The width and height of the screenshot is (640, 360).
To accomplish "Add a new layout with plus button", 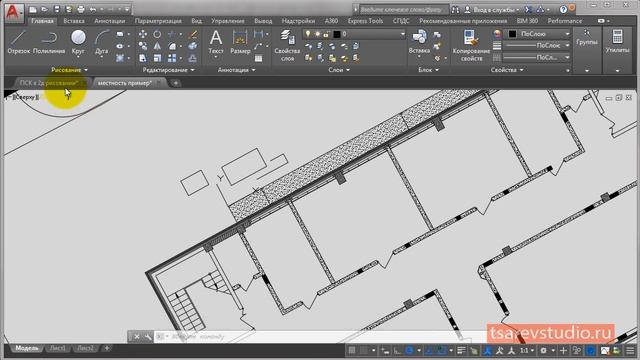I will 107,348.
